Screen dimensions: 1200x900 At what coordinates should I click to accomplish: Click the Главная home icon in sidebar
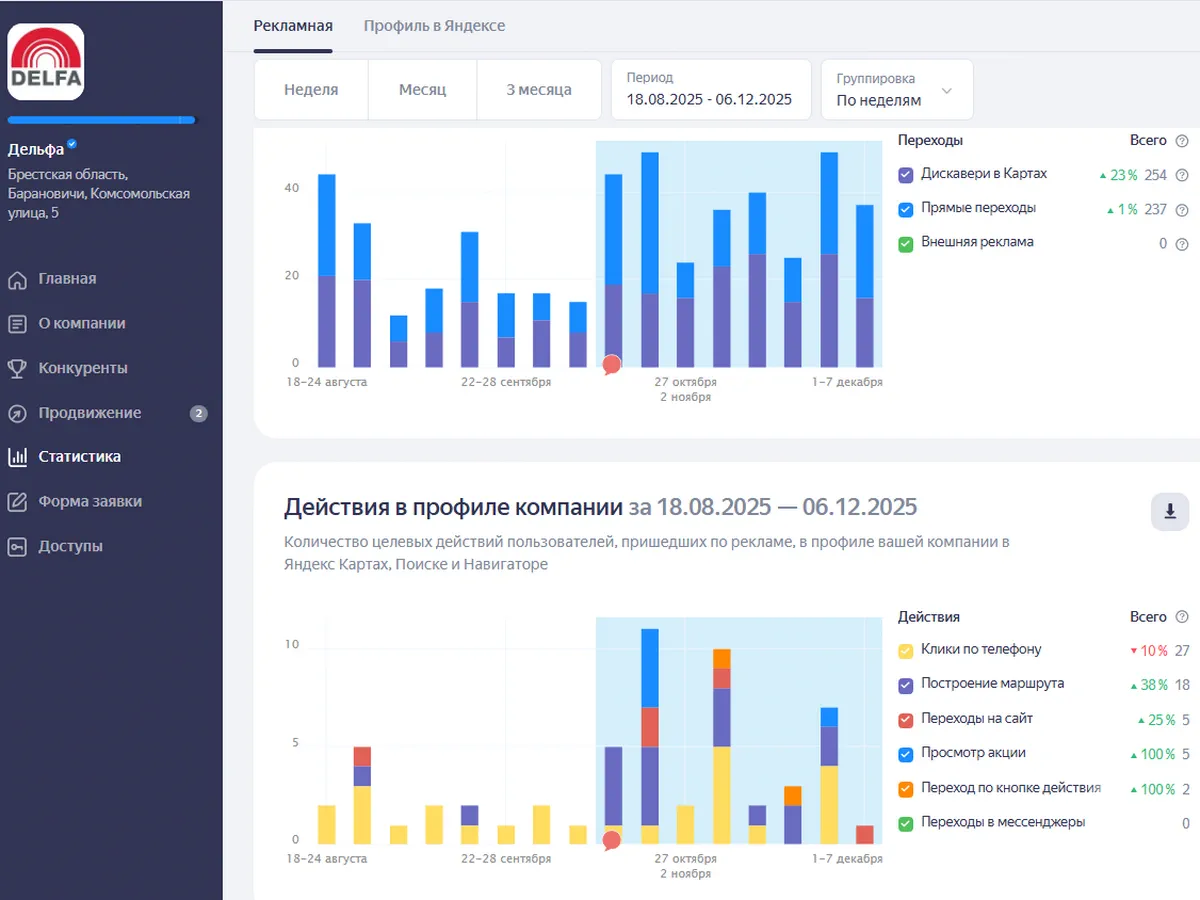click(17, 280)
